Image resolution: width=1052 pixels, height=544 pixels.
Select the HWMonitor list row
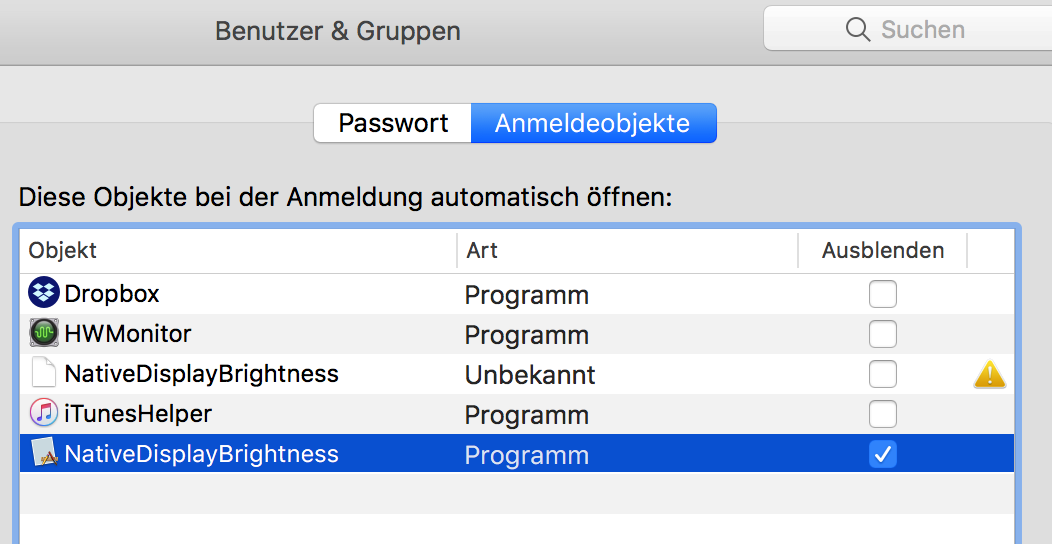coord(517,334)
